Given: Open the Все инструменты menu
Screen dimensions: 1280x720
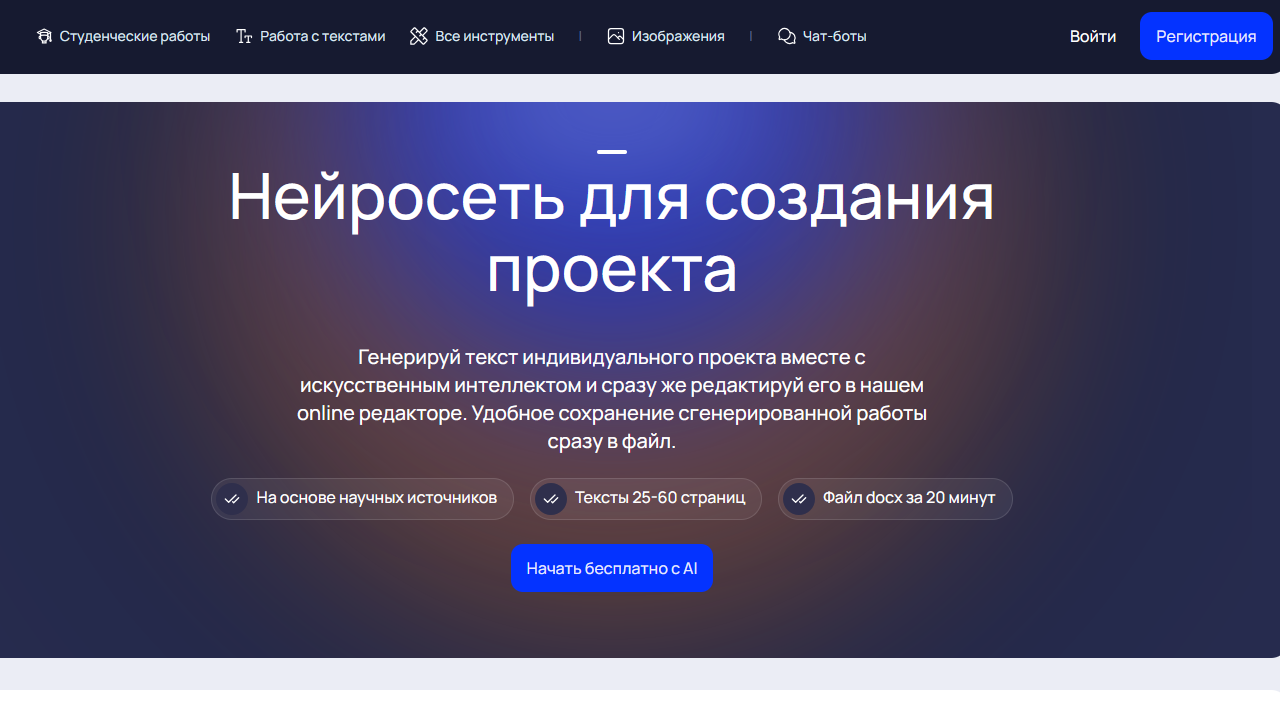Looking at the screenshot, I should pos(494,36).
